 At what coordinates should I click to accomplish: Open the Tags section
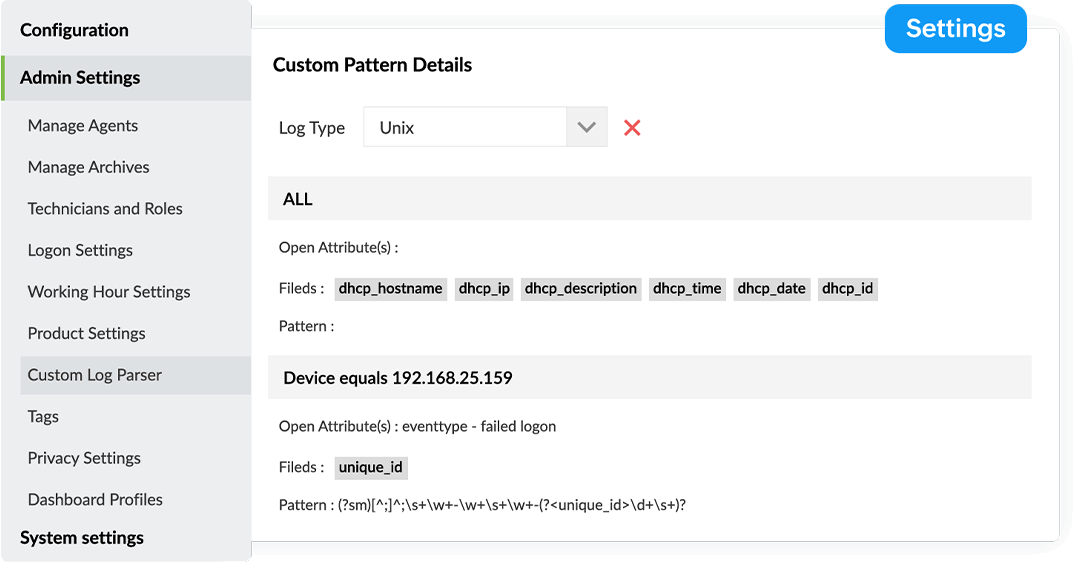[x=43, y=416]
